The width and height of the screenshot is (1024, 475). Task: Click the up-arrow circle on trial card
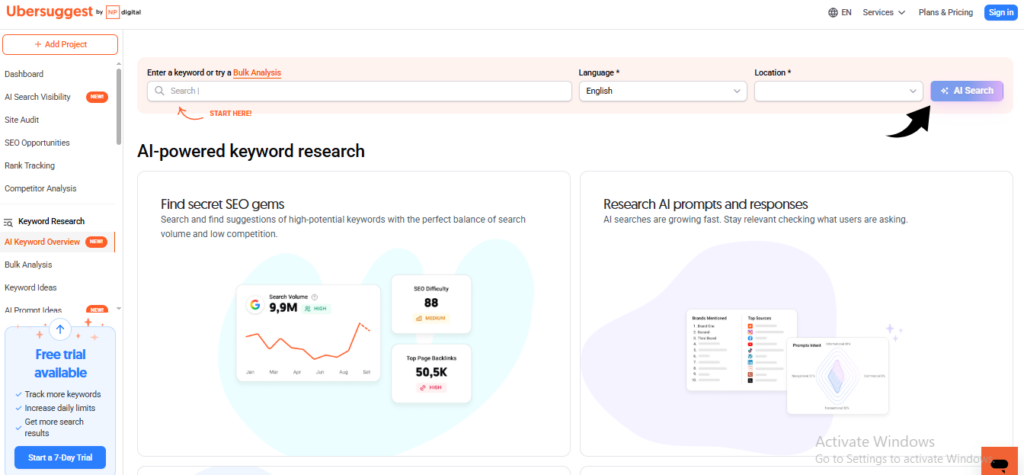click(60, 329)
